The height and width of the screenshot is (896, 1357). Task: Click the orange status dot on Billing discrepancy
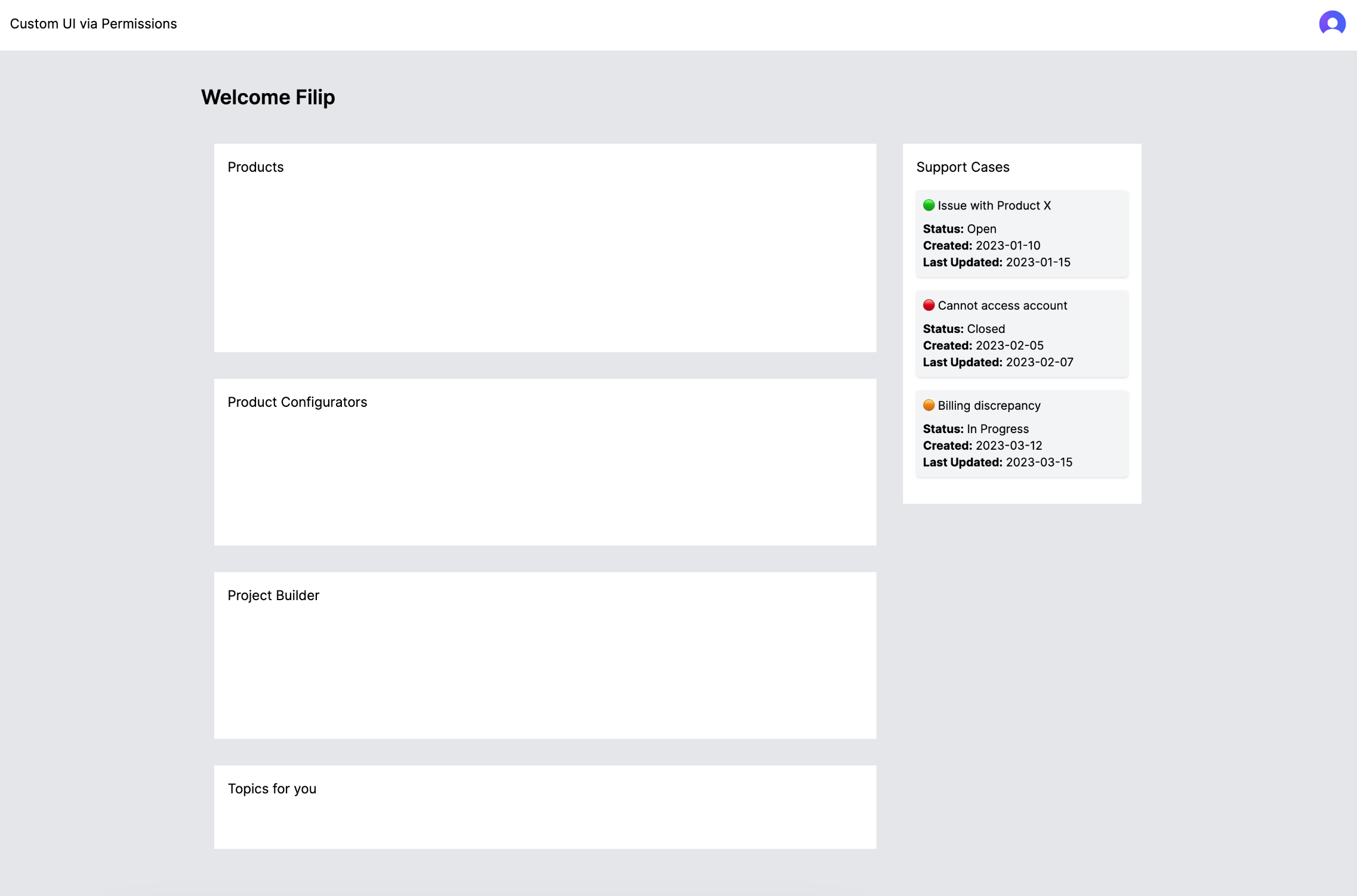(929, 405)
